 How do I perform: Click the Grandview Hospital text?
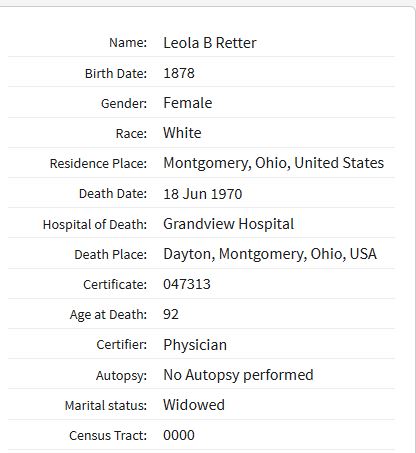229,224
